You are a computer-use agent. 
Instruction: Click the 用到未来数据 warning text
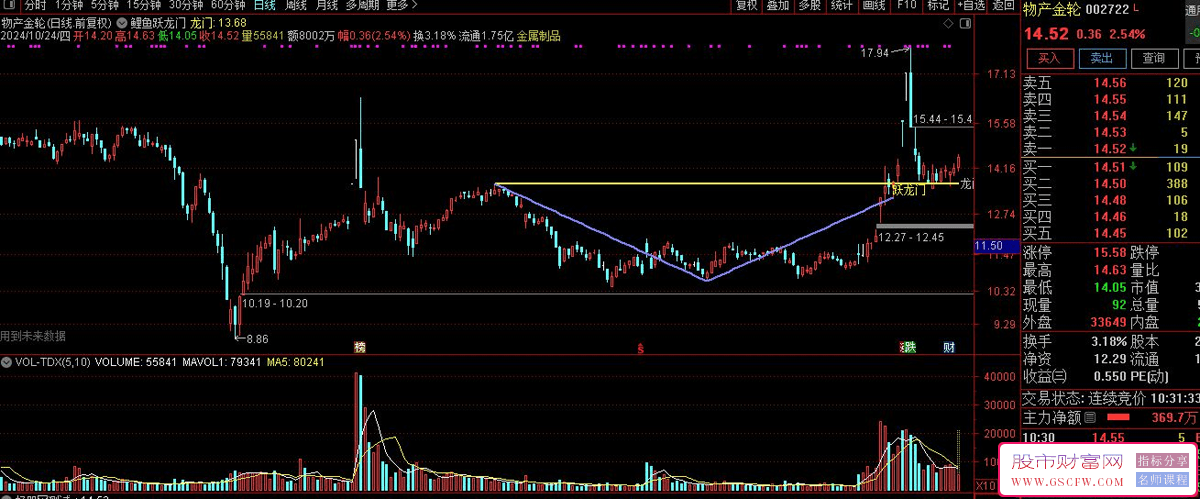(x=33, y=335)
